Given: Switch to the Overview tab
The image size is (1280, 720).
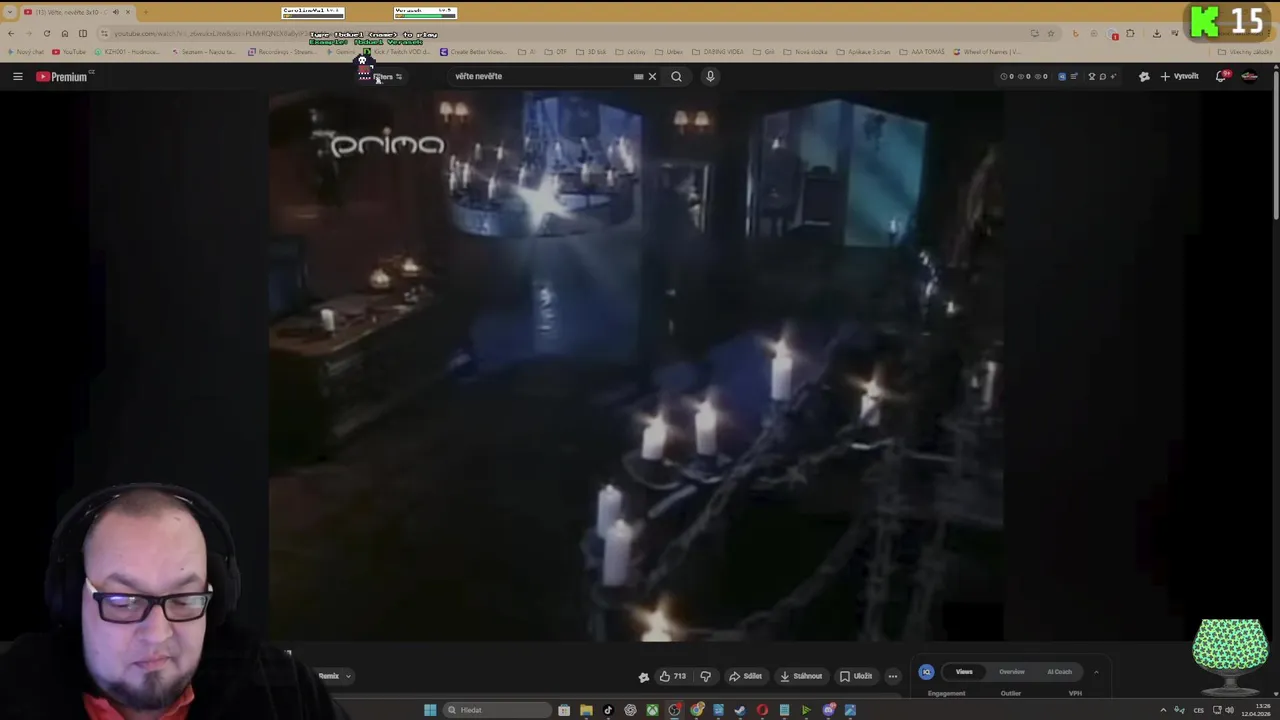Looking at the screenshot, I should coord(1012,672).
